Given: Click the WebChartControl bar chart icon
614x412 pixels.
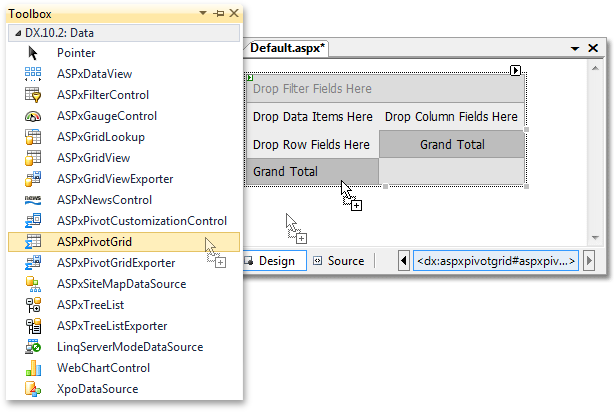Looking at the screenshot, I should coord(33,368).
